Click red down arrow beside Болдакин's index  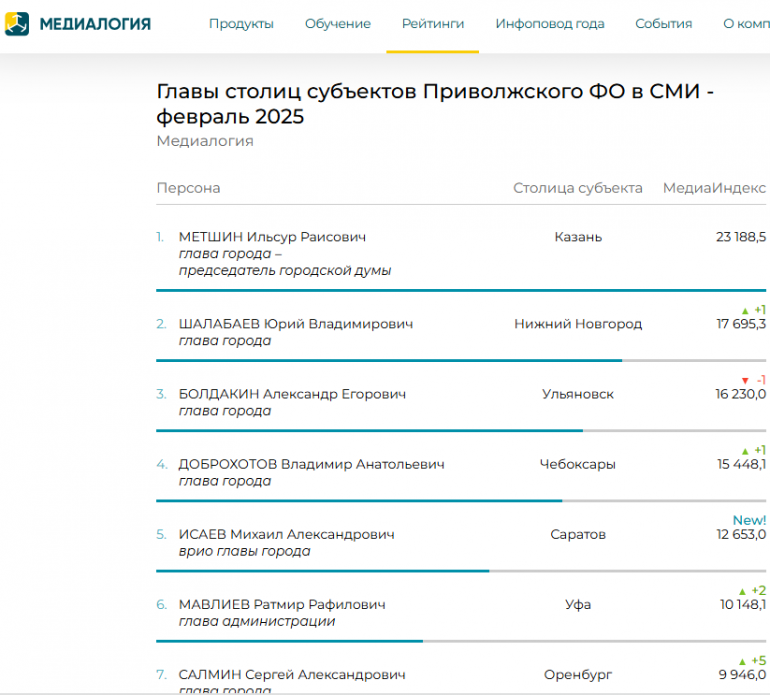[745, 380]
